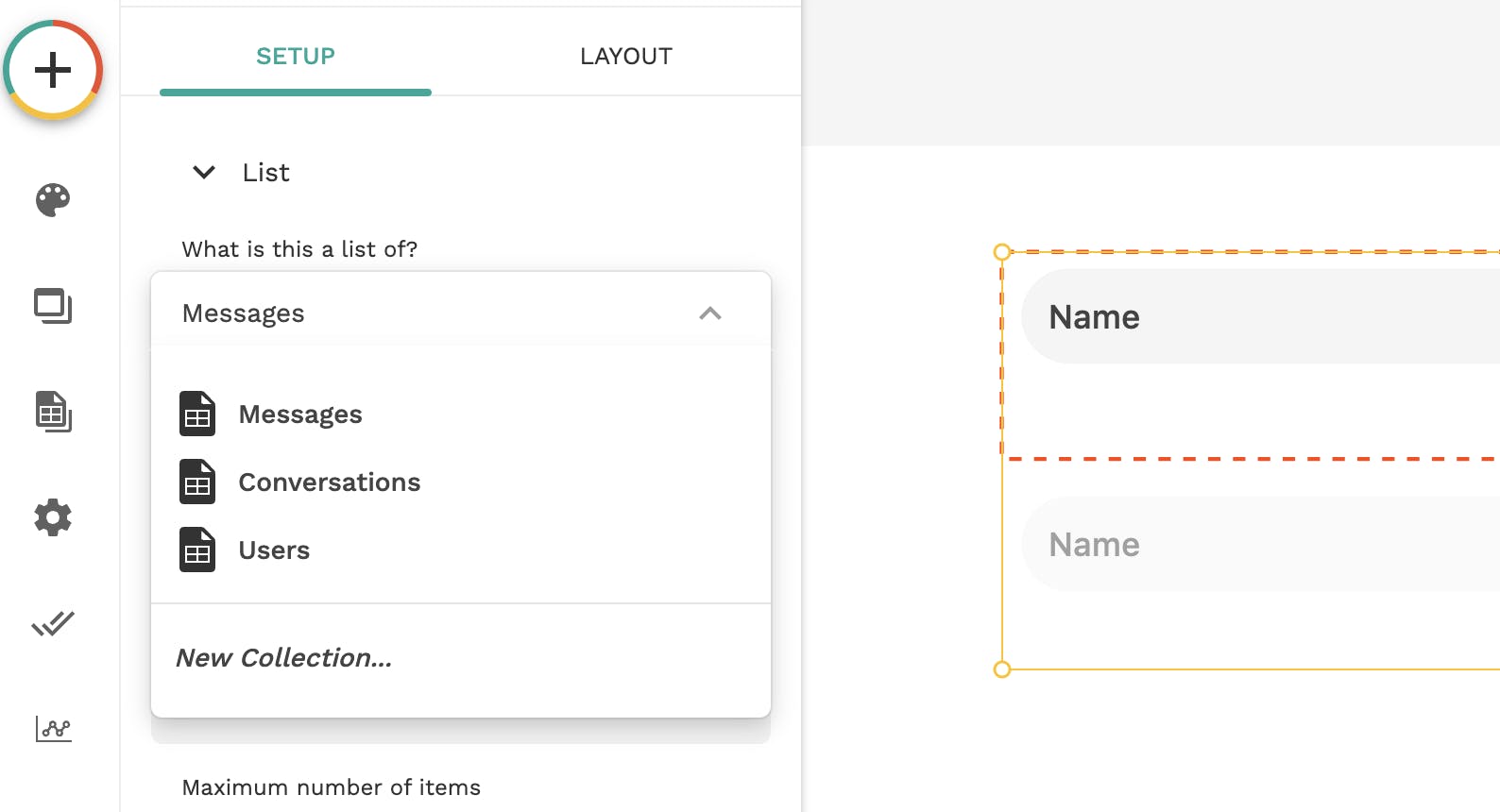Choose Users from the collection list
The width and height of the screenshot is (1500, 812).
click(274, 550)
